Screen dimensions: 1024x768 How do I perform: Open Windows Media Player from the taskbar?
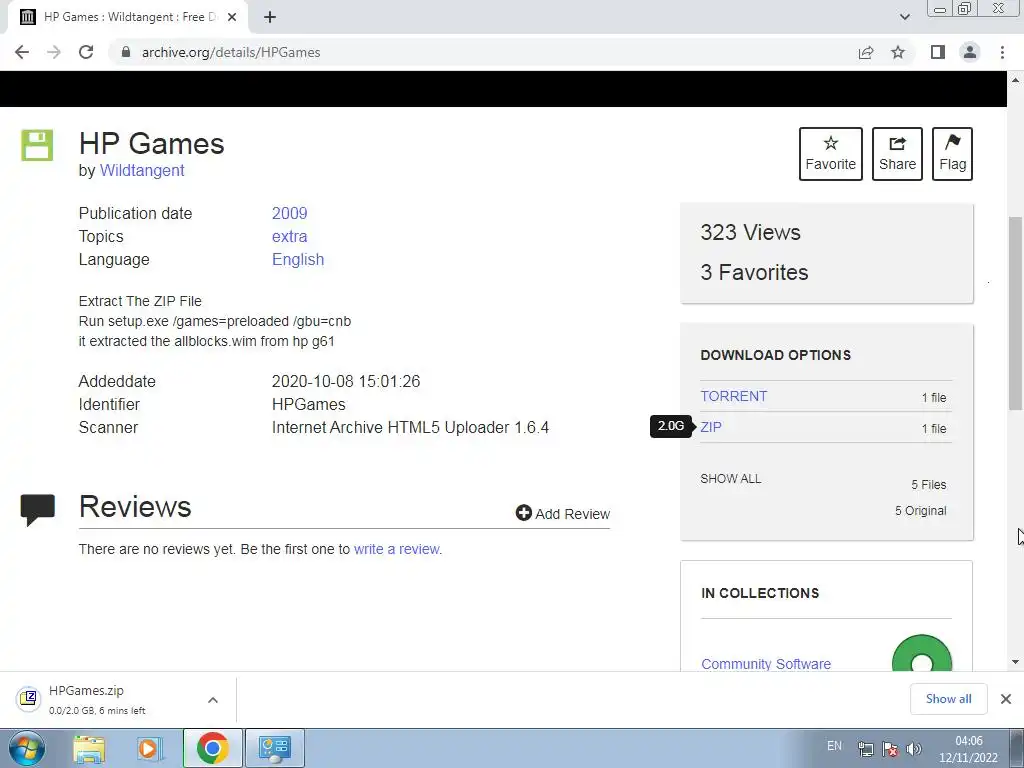(150, 748)
